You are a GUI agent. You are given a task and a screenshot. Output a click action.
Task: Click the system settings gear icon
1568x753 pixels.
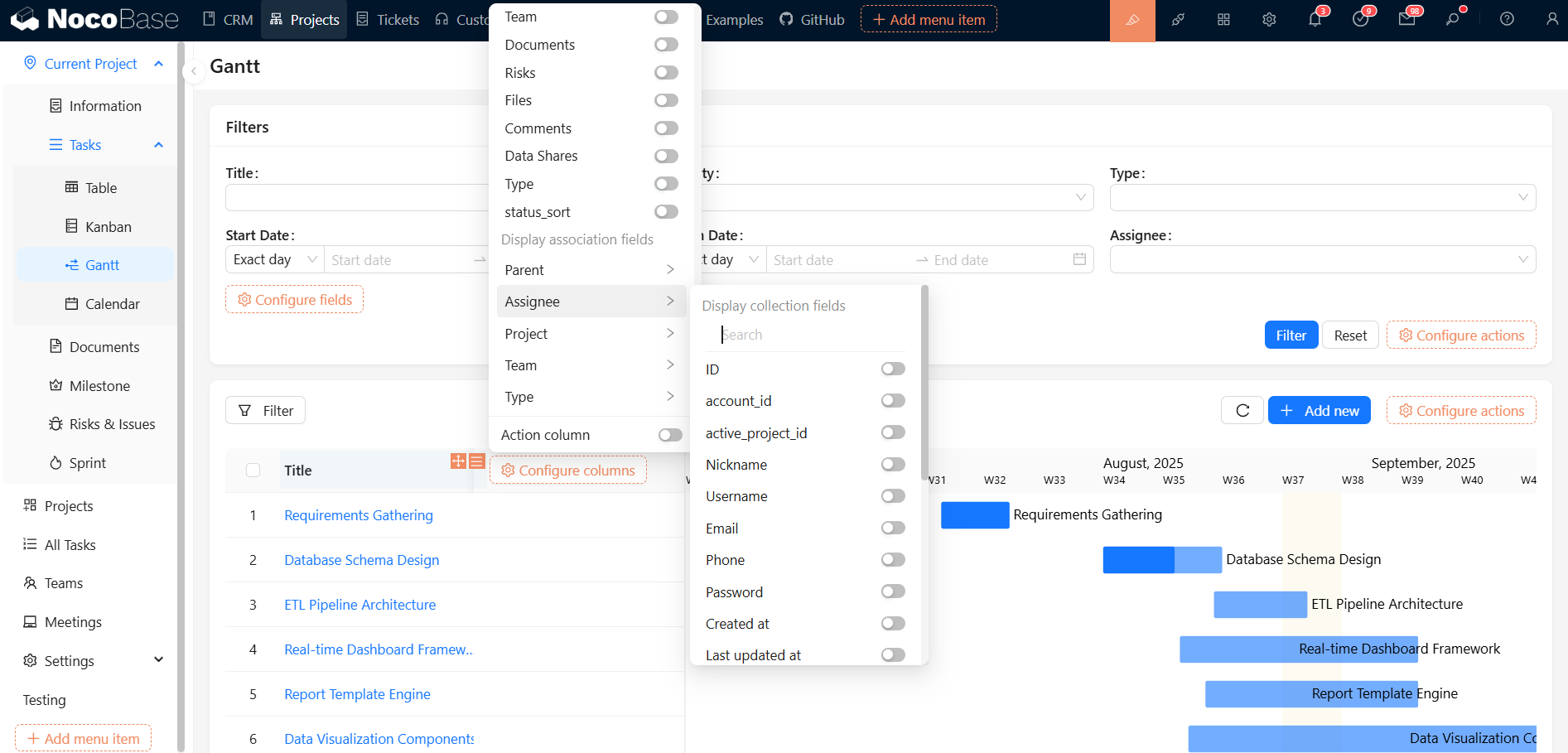tap(1269, 19)
